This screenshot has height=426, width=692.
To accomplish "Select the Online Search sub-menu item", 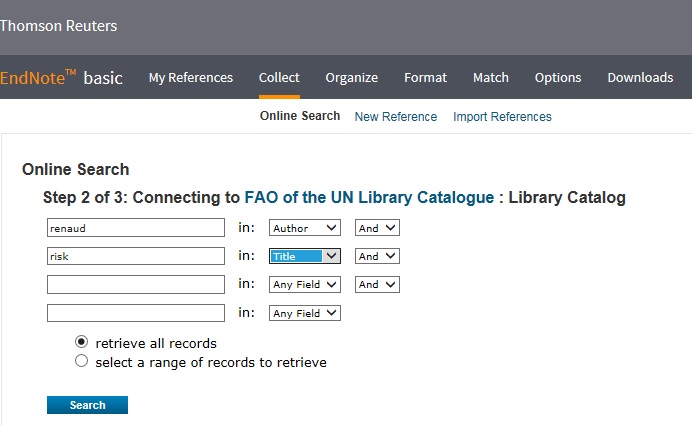I will tap(300, 116).
